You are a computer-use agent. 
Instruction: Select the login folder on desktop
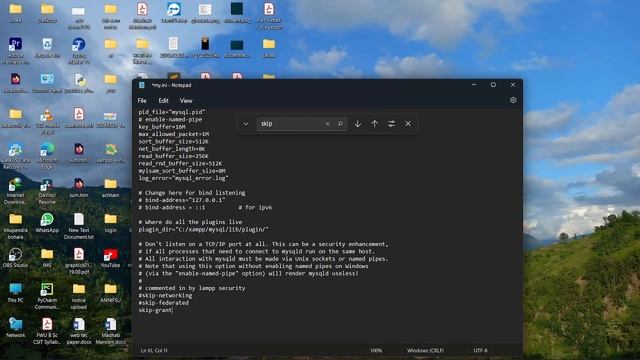(x=111, y=223)
